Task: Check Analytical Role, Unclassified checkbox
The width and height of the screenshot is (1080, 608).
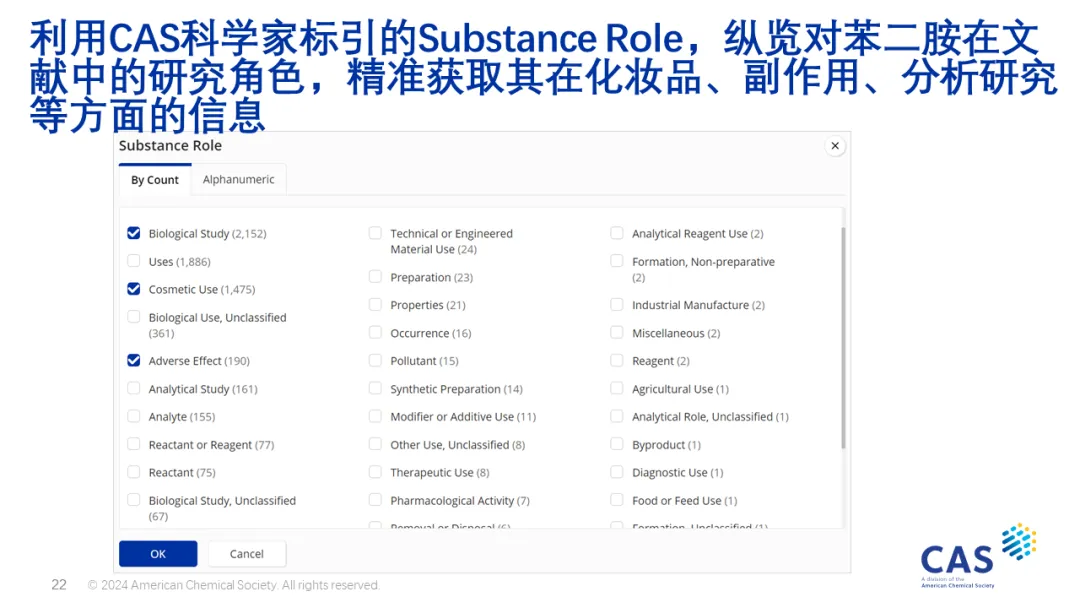Action: [x=617, y=417]
